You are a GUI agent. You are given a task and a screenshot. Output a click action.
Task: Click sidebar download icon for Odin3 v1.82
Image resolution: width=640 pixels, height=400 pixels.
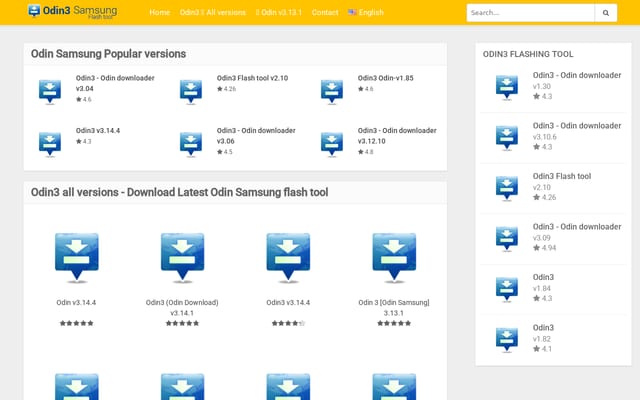coord(507,340)
